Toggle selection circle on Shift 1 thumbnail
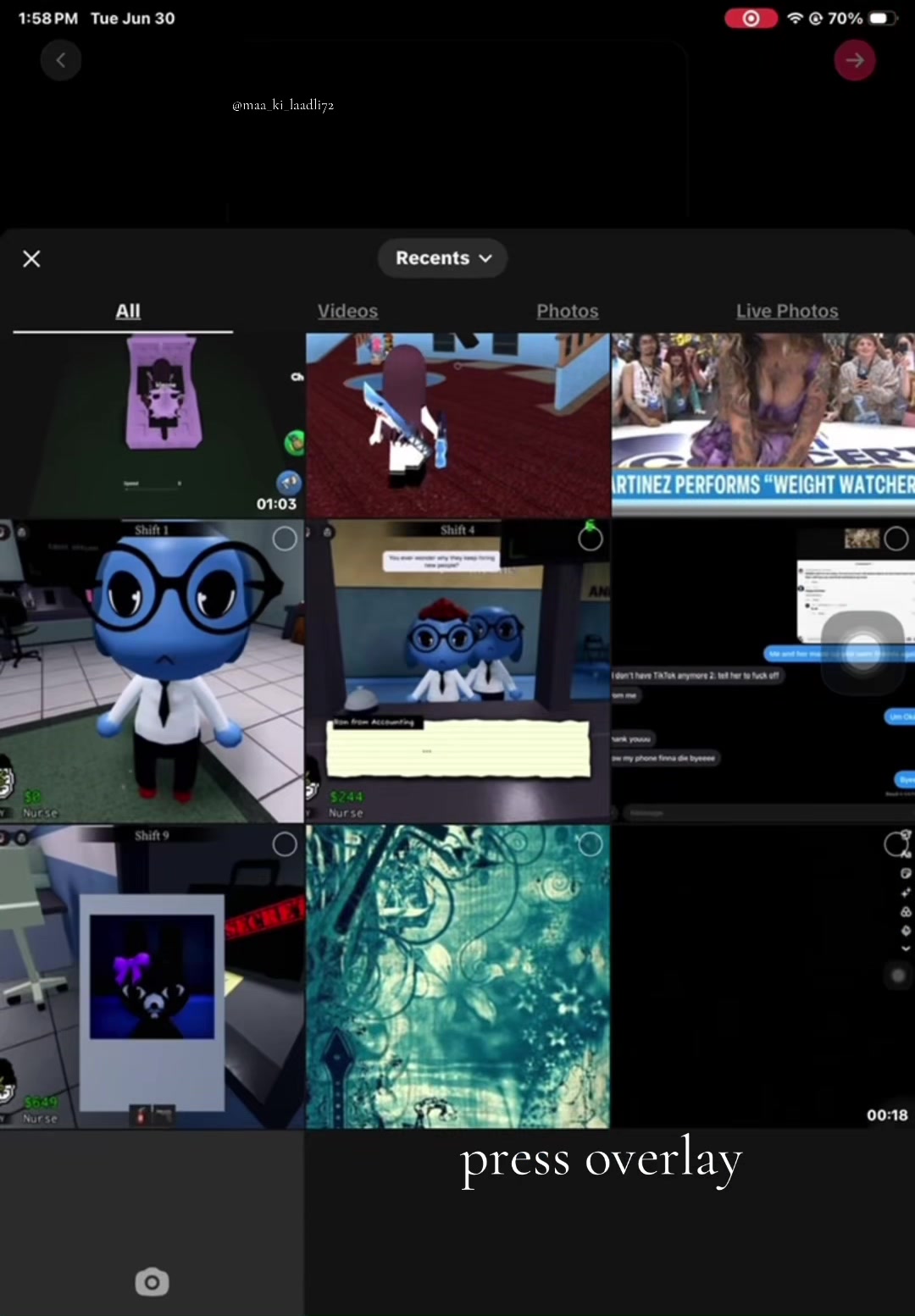 pos(285,539)
